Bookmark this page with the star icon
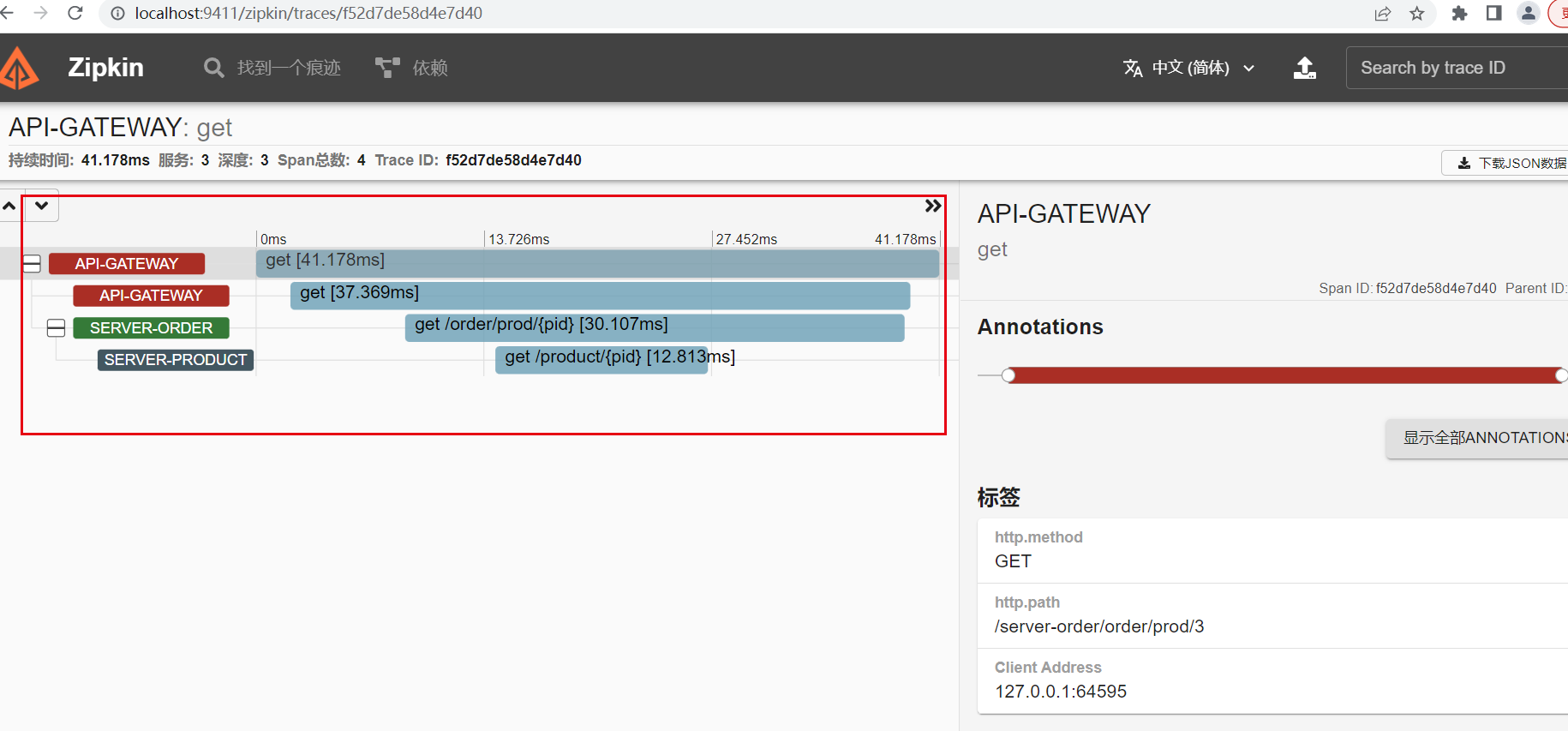This screenshot has height=731, width=1568. click(x=1417, y=13)
